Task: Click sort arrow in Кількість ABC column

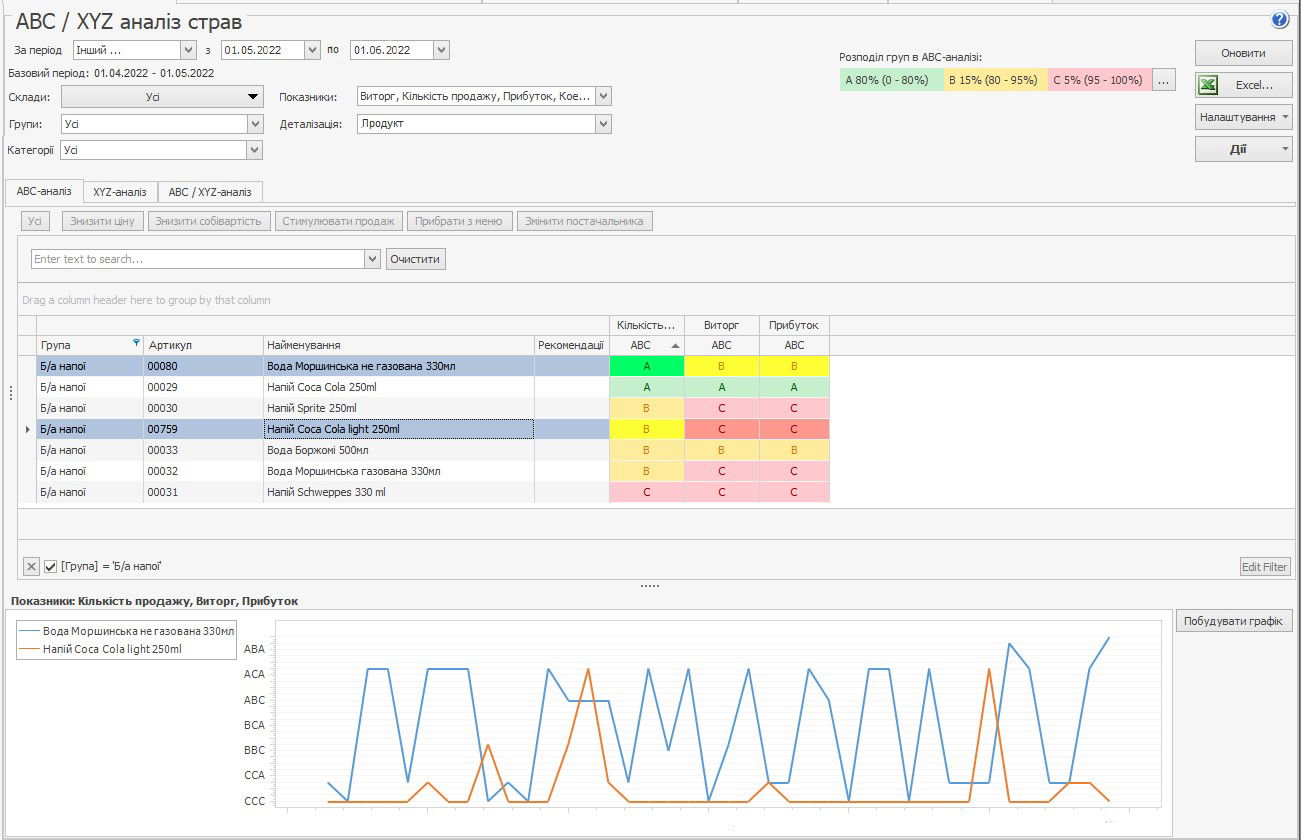Action: click(675, 345)
